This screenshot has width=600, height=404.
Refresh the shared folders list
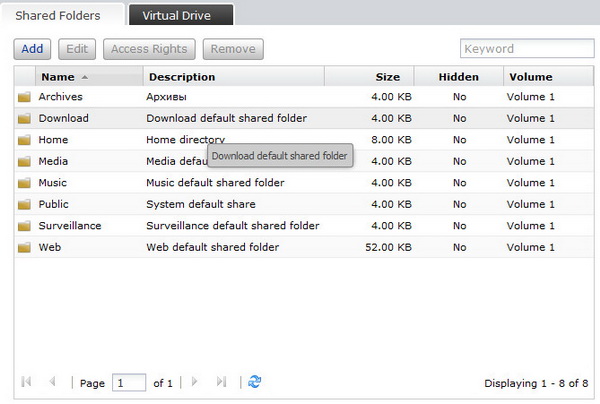pos(255,382)
